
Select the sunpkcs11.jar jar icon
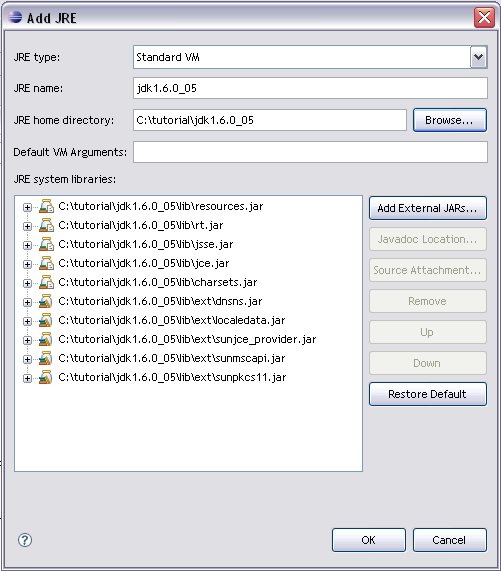point(46,377)
